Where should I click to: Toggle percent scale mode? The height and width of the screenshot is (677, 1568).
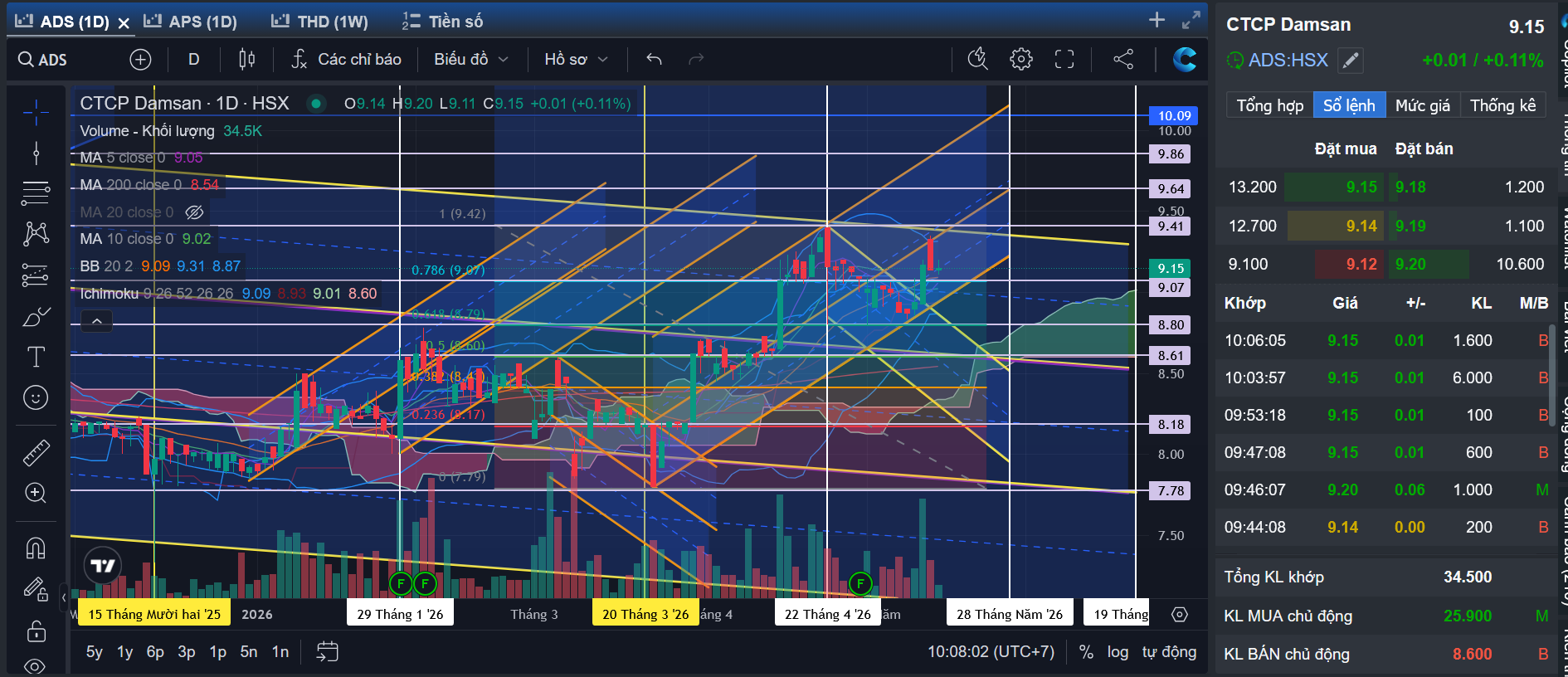[x=1086, y=652]
